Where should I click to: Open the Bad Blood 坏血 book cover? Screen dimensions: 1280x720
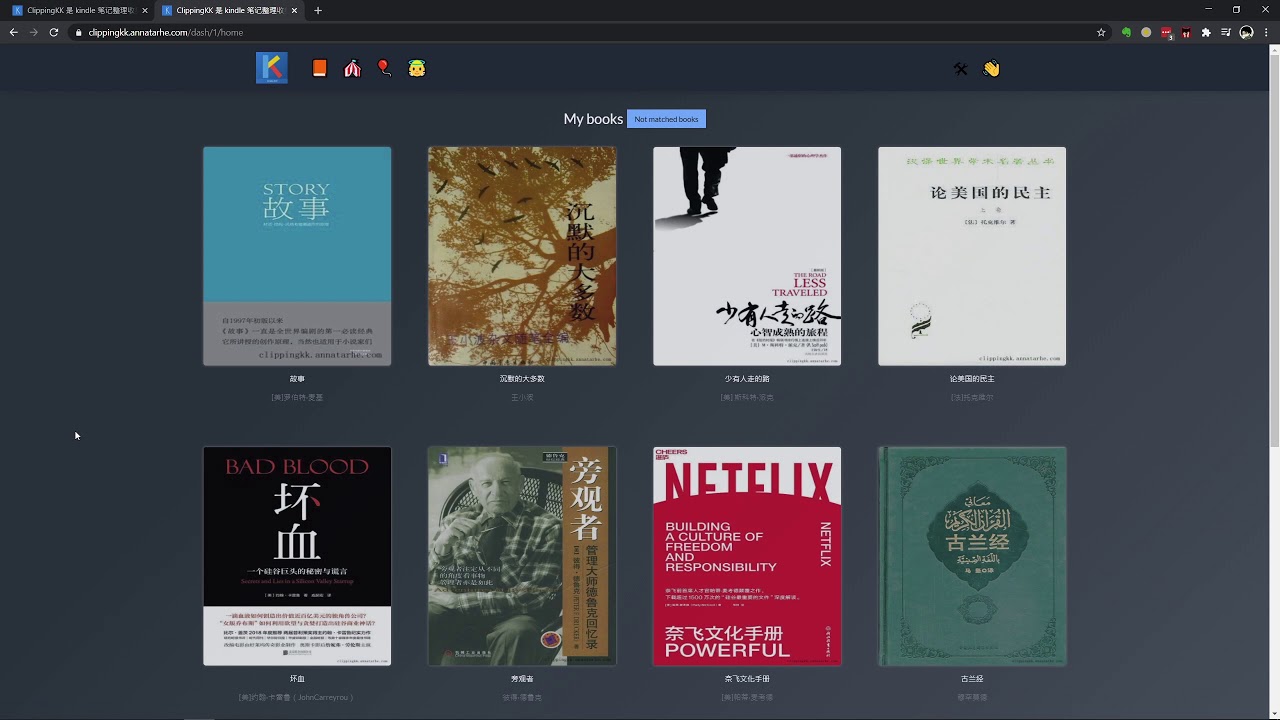[297, 556]
